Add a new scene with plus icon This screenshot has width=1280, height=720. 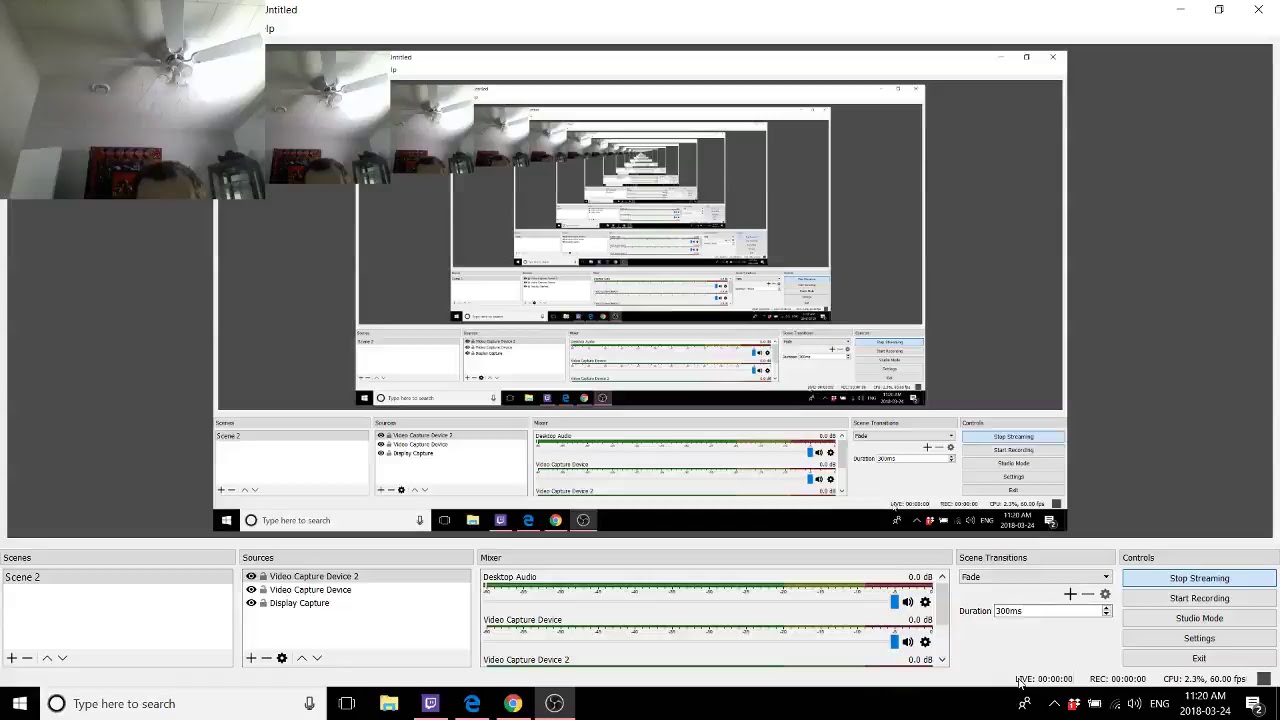click(x=12, y=658)
